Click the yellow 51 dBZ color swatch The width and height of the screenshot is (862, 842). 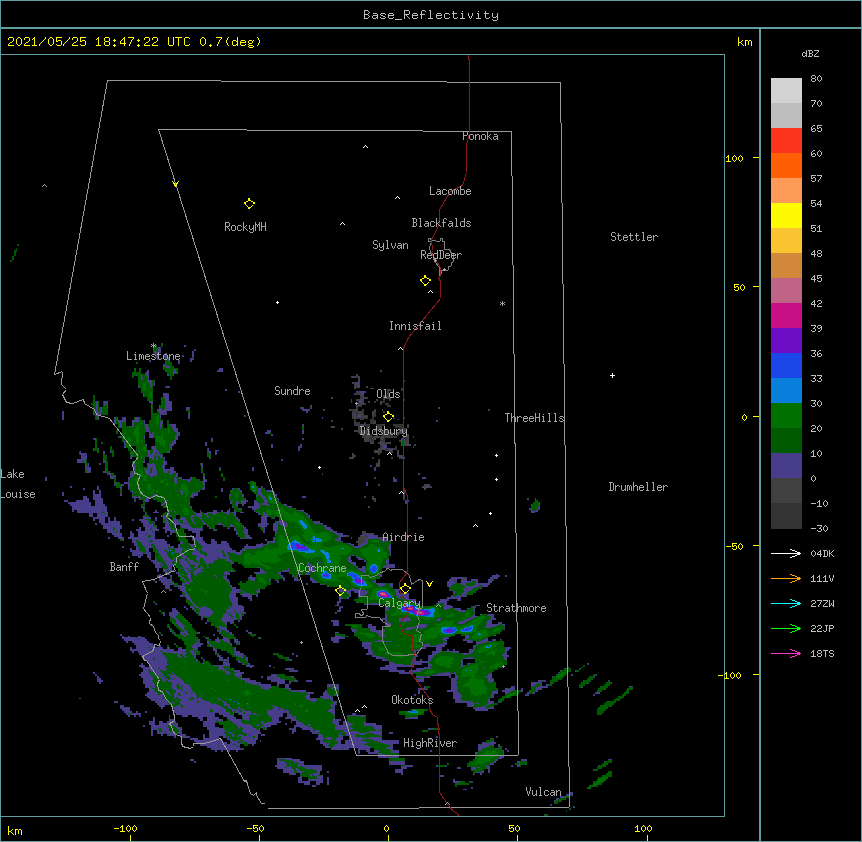coord(786,215)
